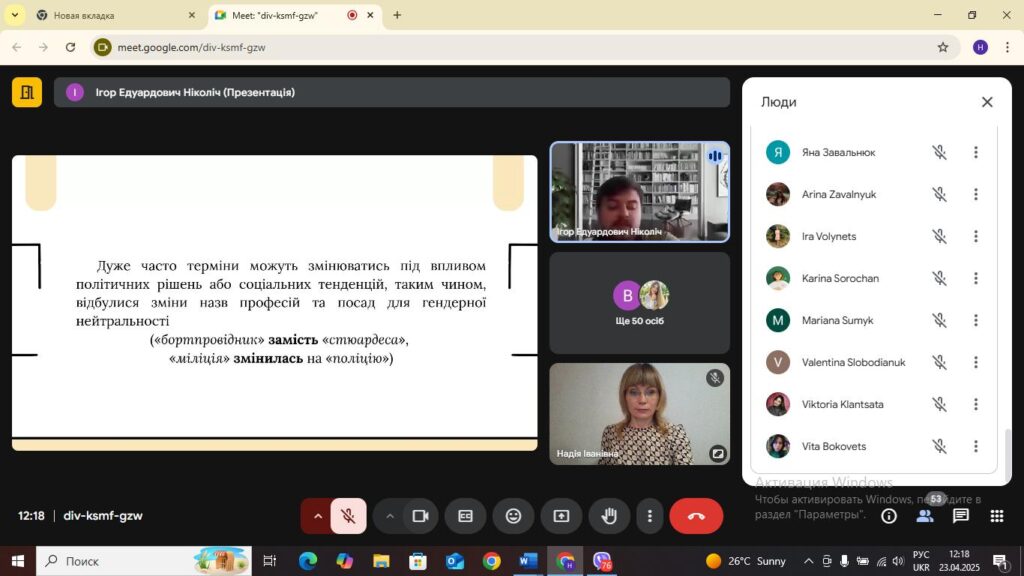
Task: Toggle picture-in-picture icon on Надія Іванівна tile
Action: tap(717, 453)
